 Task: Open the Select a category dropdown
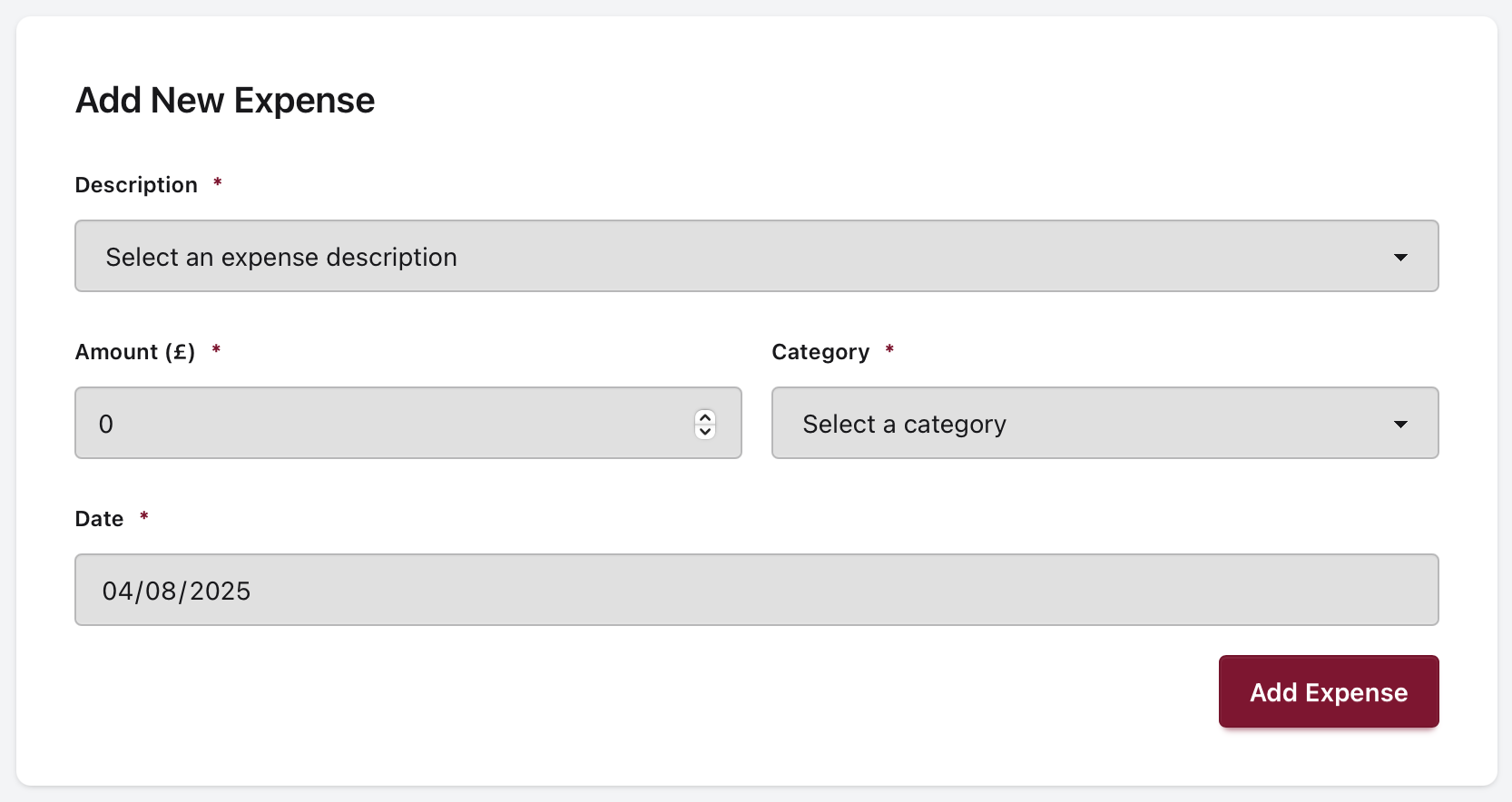pos(1105,423)
